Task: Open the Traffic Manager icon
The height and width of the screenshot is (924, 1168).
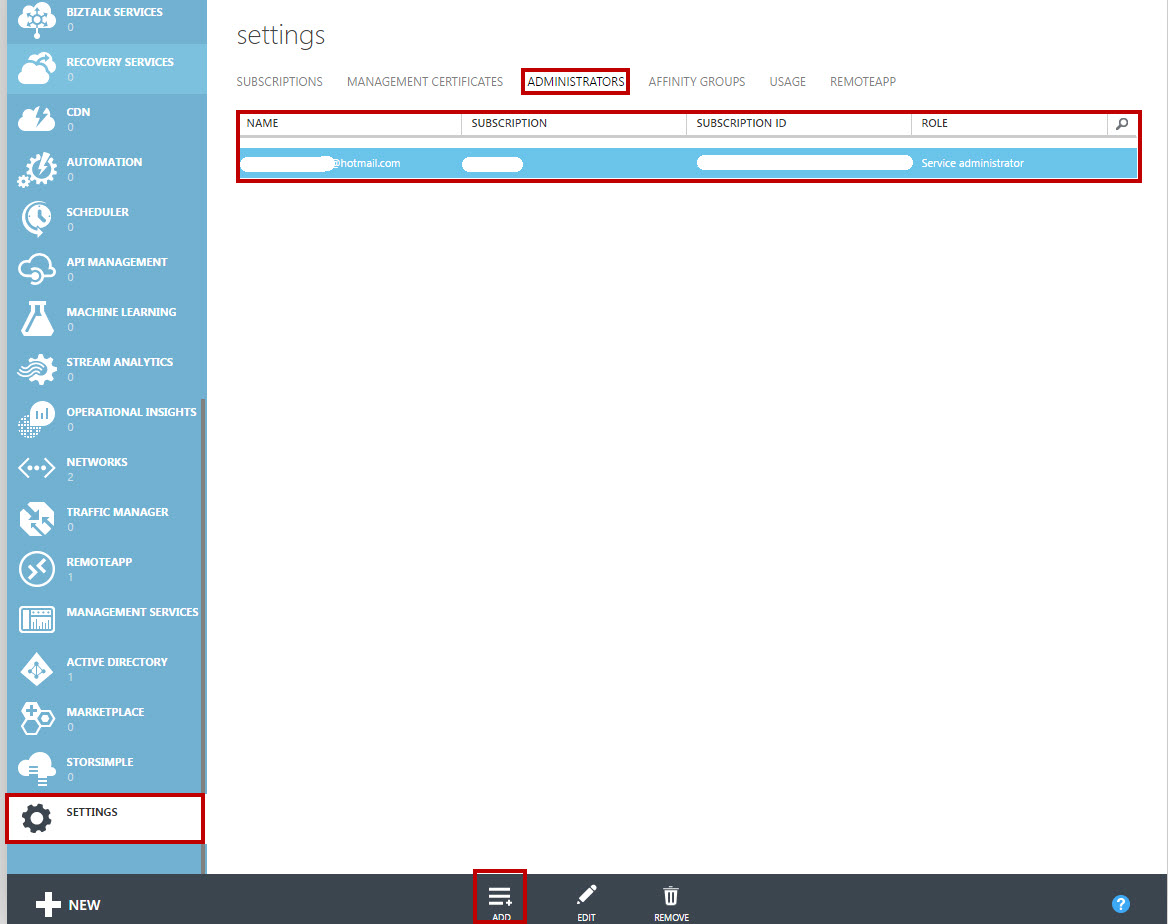Action: 36,519
